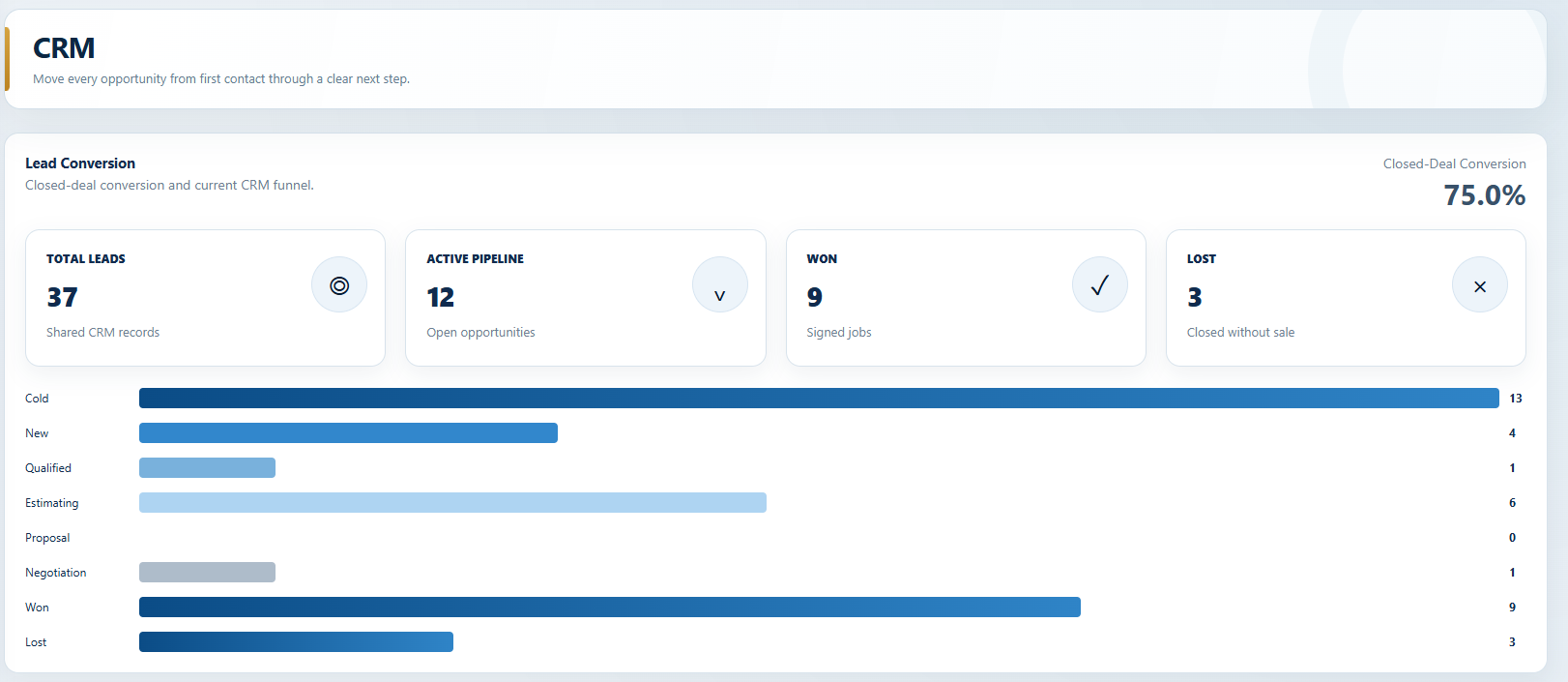Click the Lost row label in funnel
Image resolution: width=1568 pixels, height=682 pixels.
pos(36,642)
